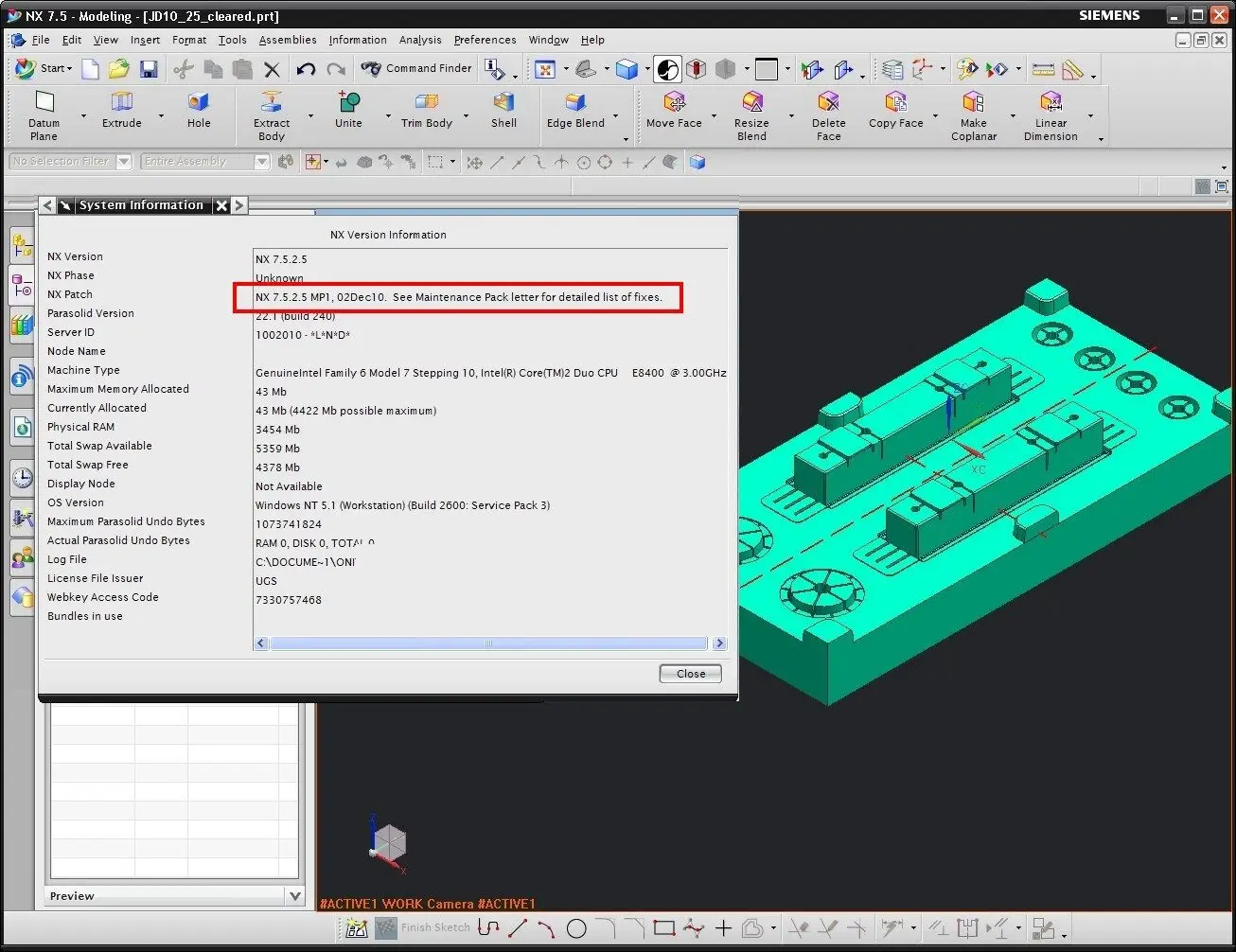
Task: Click the background color swatch in toolbar
Action: pyautogui.click(x=767, y=69)
